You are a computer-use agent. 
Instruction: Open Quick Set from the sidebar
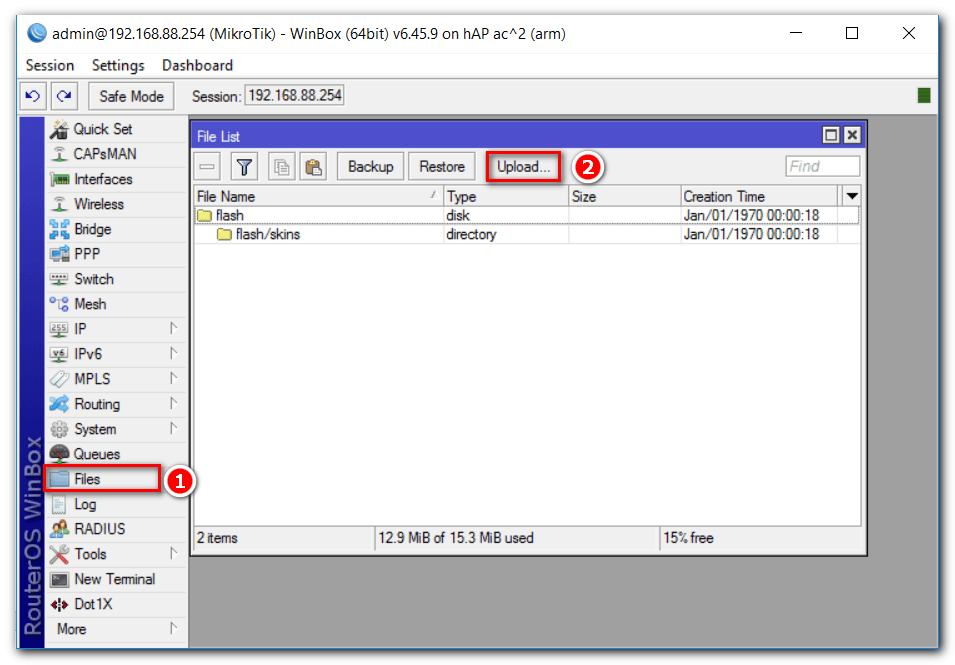click(x=102, y=129)
